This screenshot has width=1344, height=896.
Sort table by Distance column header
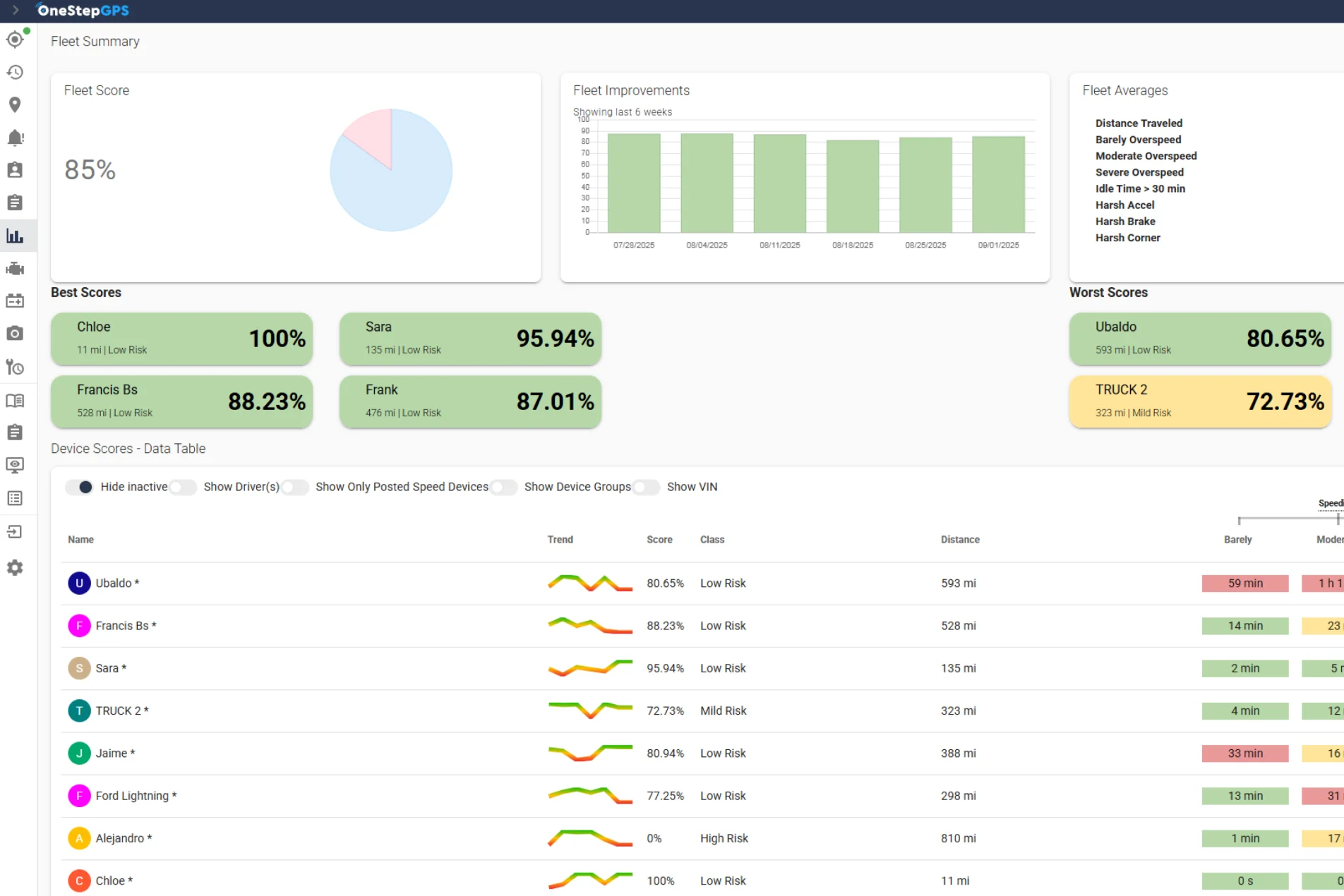point(960,539)
